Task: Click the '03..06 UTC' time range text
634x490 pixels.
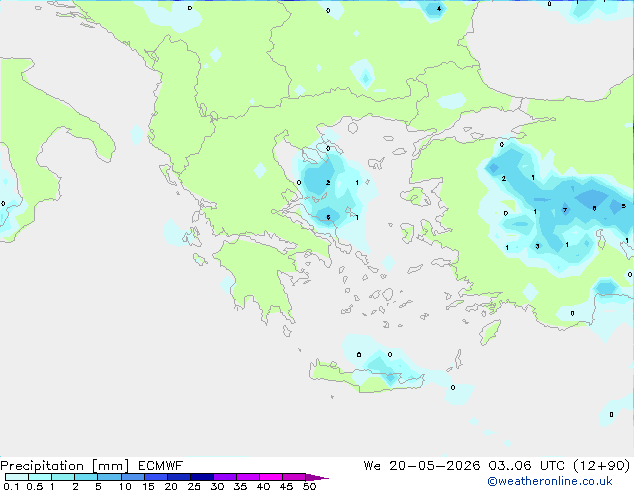Action: pos(526,466)
